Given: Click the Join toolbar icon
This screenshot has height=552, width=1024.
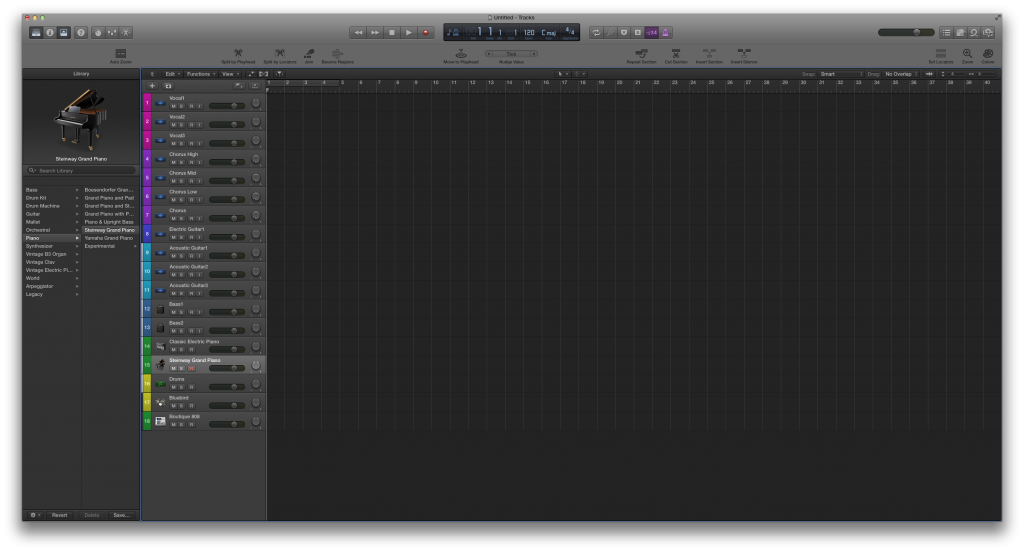Looking at the screenshot, I should (x=309, y=54).
